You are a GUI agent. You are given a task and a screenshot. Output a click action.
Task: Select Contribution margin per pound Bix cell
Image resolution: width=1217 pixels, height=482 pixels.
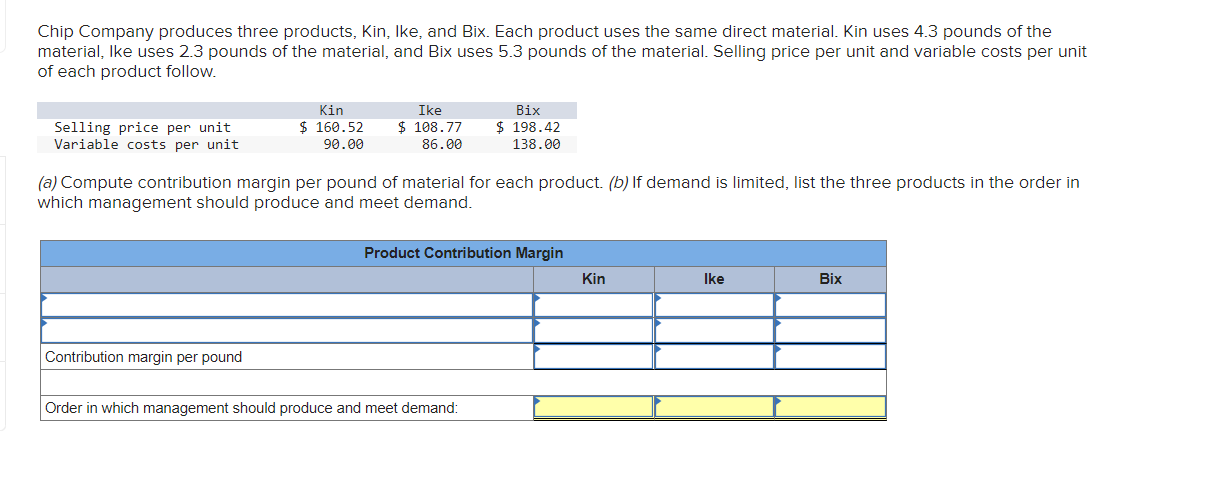[x=830, y=356]
